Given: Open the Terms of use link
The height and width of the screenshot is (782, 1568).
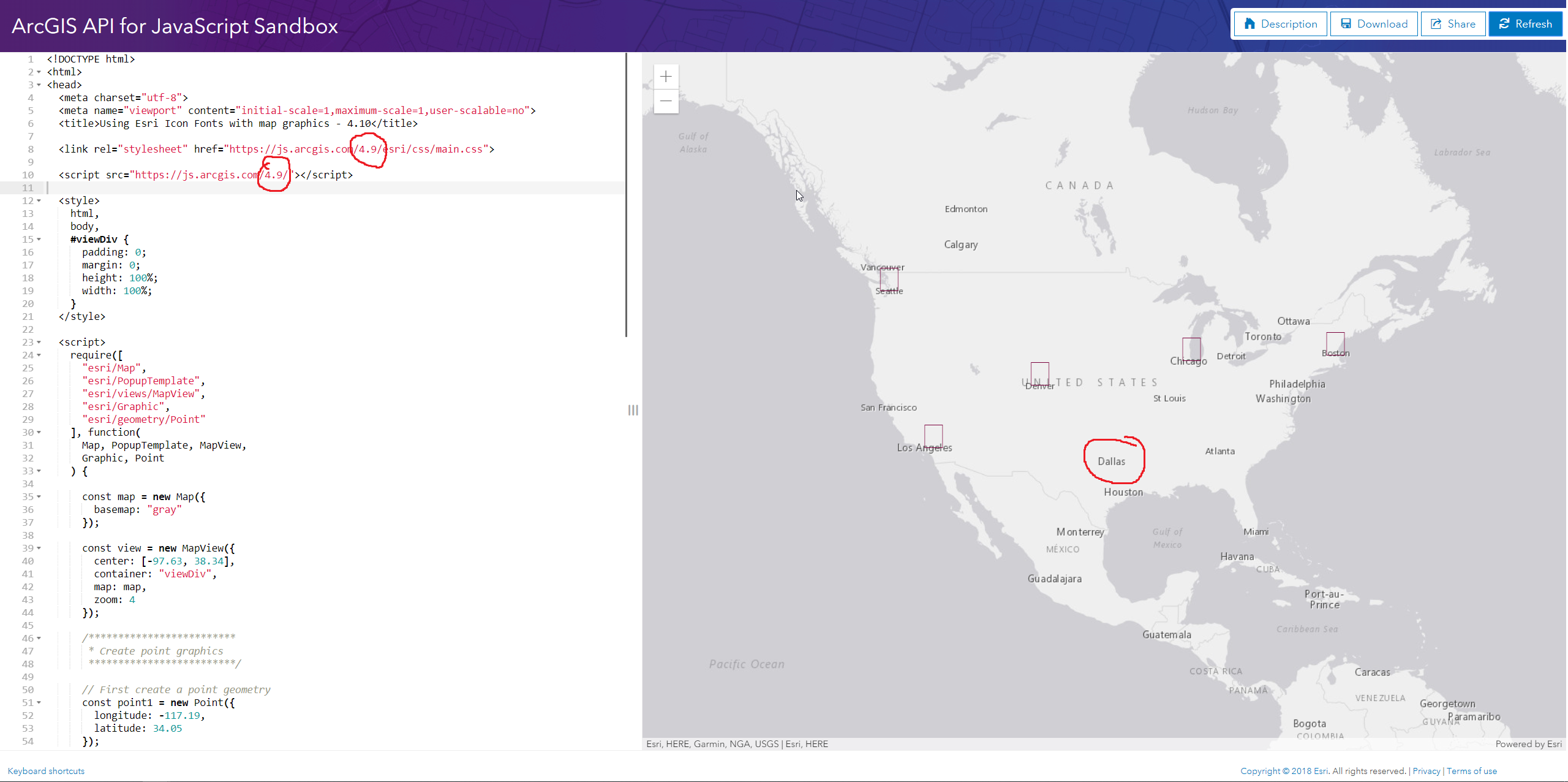Looking at the screenshot, I should pos(1471,771).
